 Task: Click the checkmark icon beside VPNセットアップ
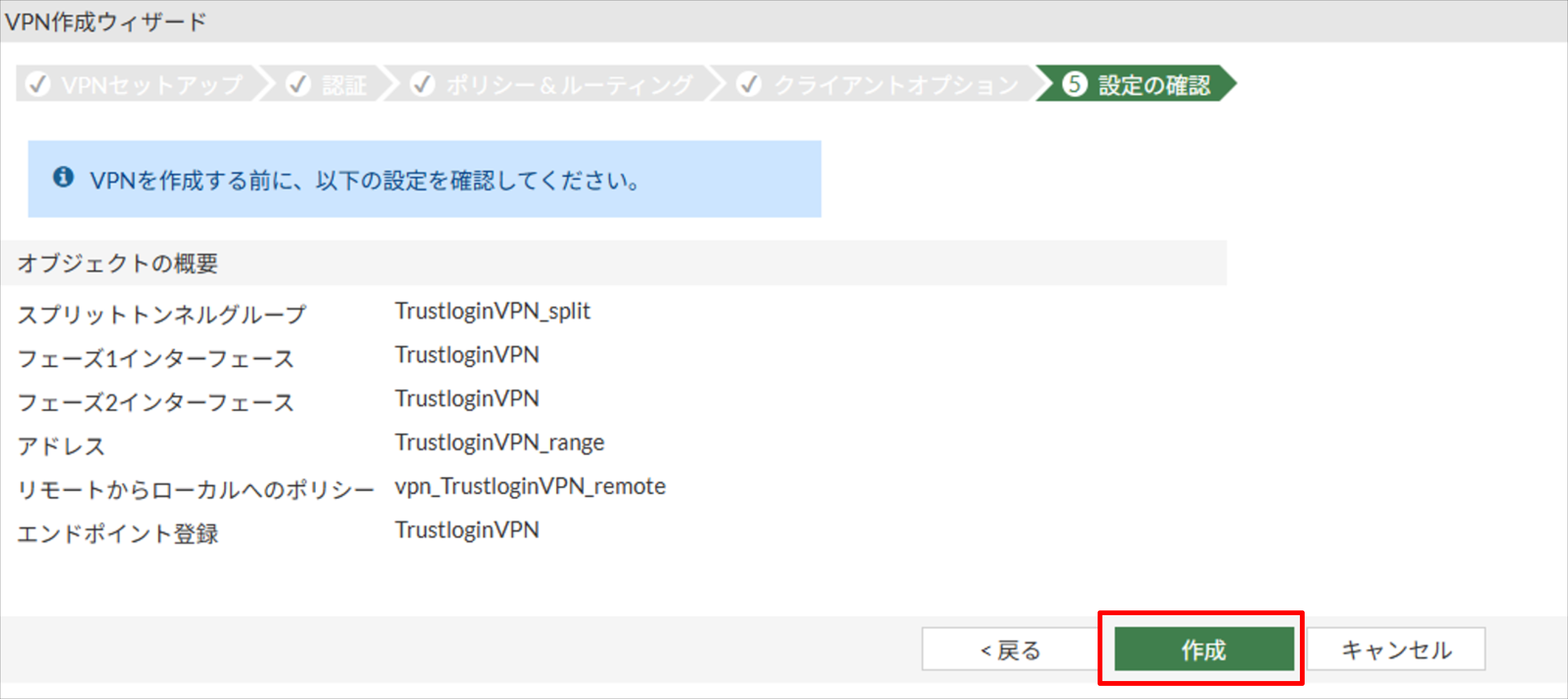point(38,84)
